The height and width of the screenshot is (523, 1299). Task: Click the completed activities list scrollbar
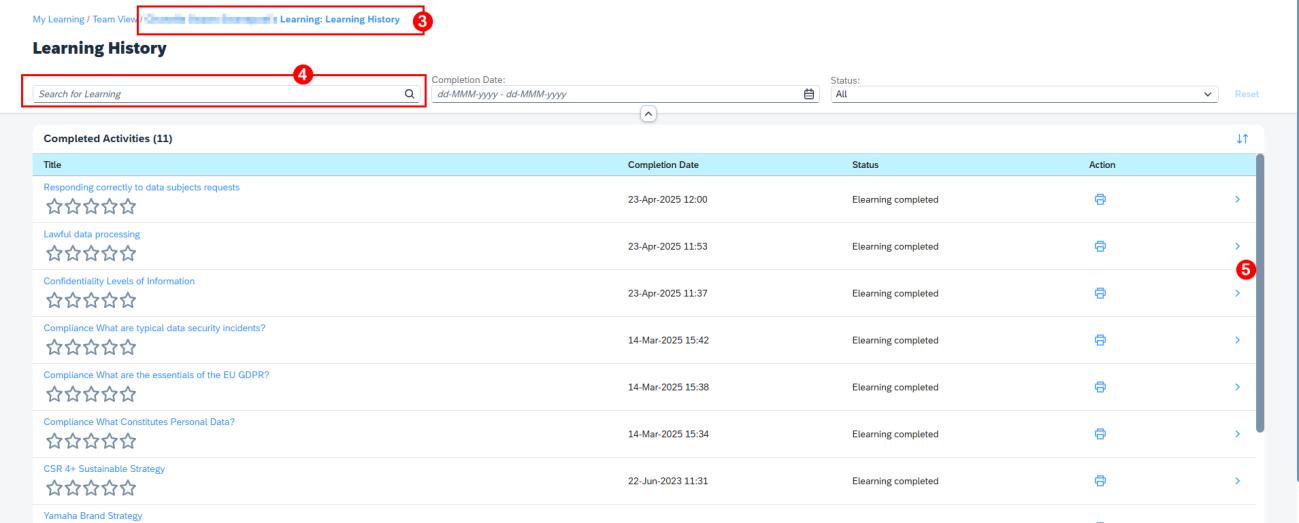[1260, 292]
